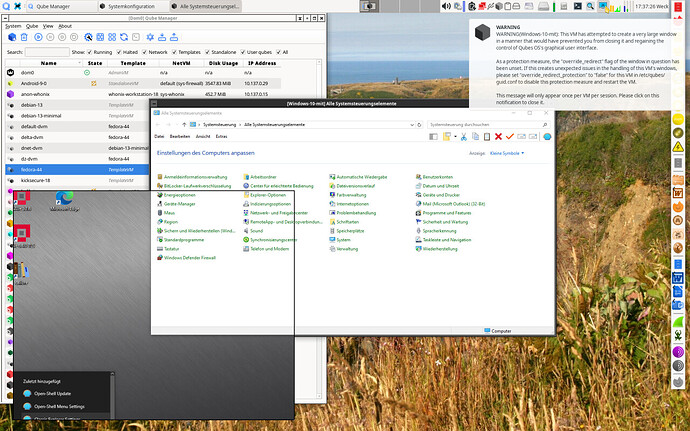This screenshot has width=690, height=431.
Task: Click the Qubes application menu icon at top left
Action: coord(6,6)
